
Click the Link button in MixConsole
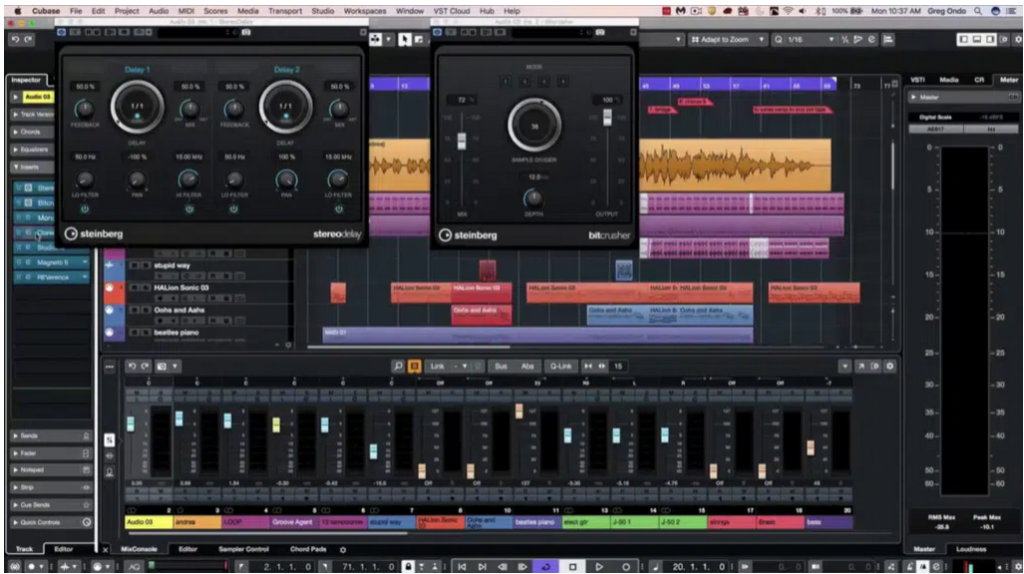(x=437, y=366)
